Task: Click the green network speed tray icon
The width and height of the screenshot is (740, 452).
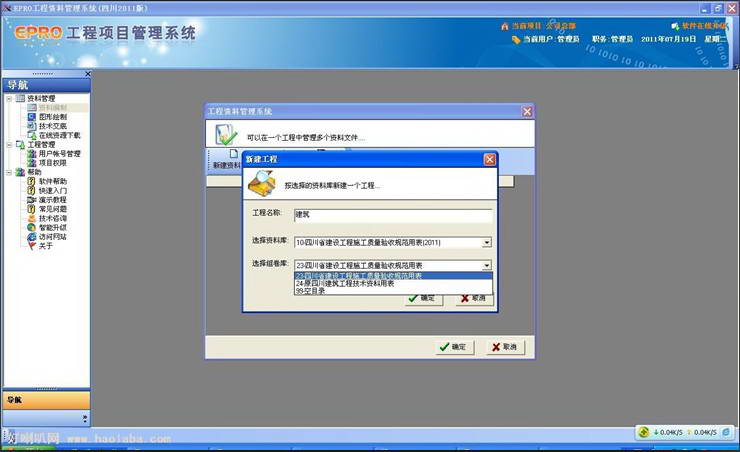Action: click(643, 432)
